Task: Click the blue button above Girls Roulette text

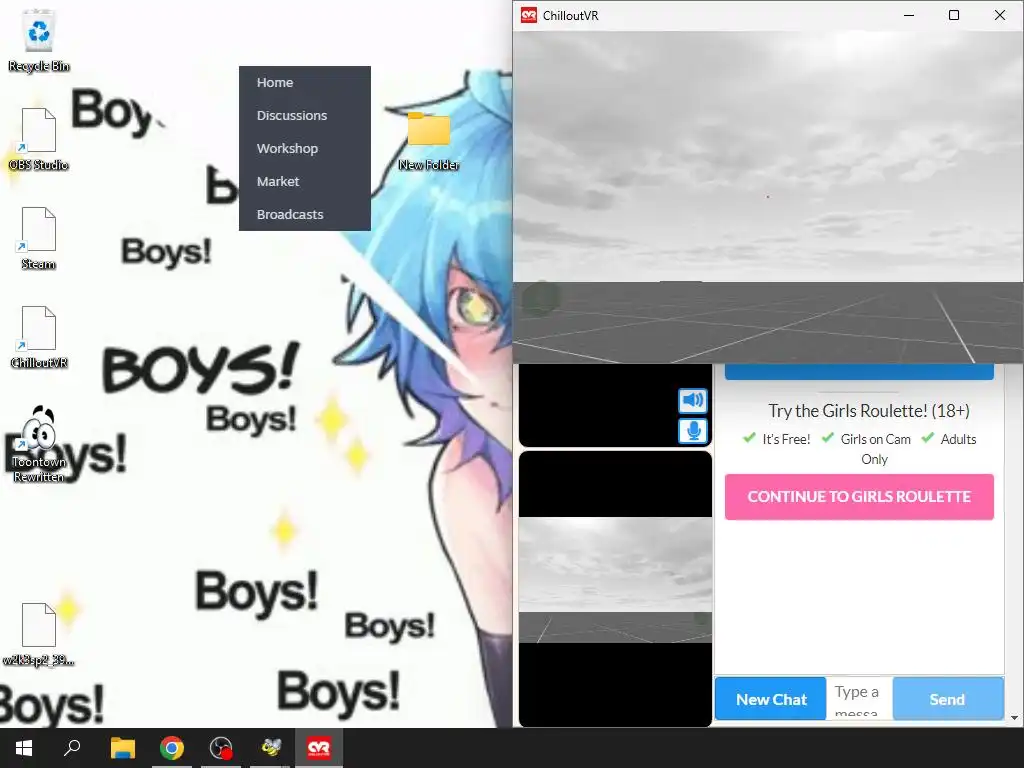Action: pyautogui.click(x=859, y=372)
